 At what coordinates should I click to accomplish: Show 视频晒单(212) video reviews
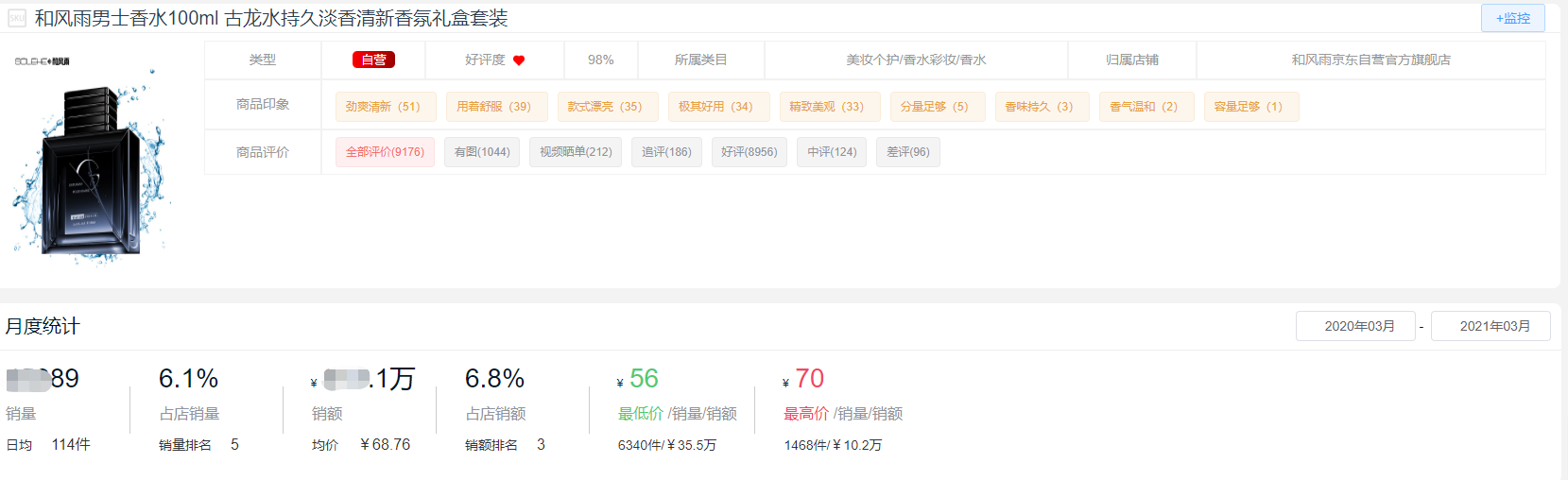coord(576,152)
